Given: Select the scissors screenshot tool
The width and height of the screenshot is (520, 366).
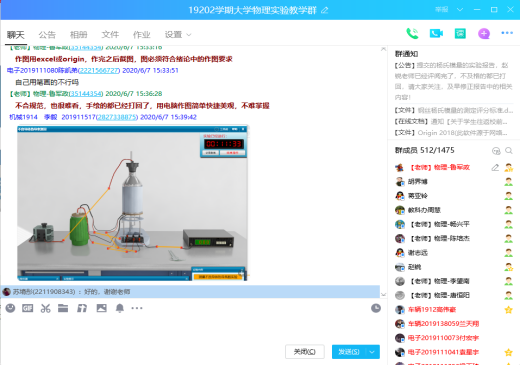Looking at the screenshot, I should (45, 308).
